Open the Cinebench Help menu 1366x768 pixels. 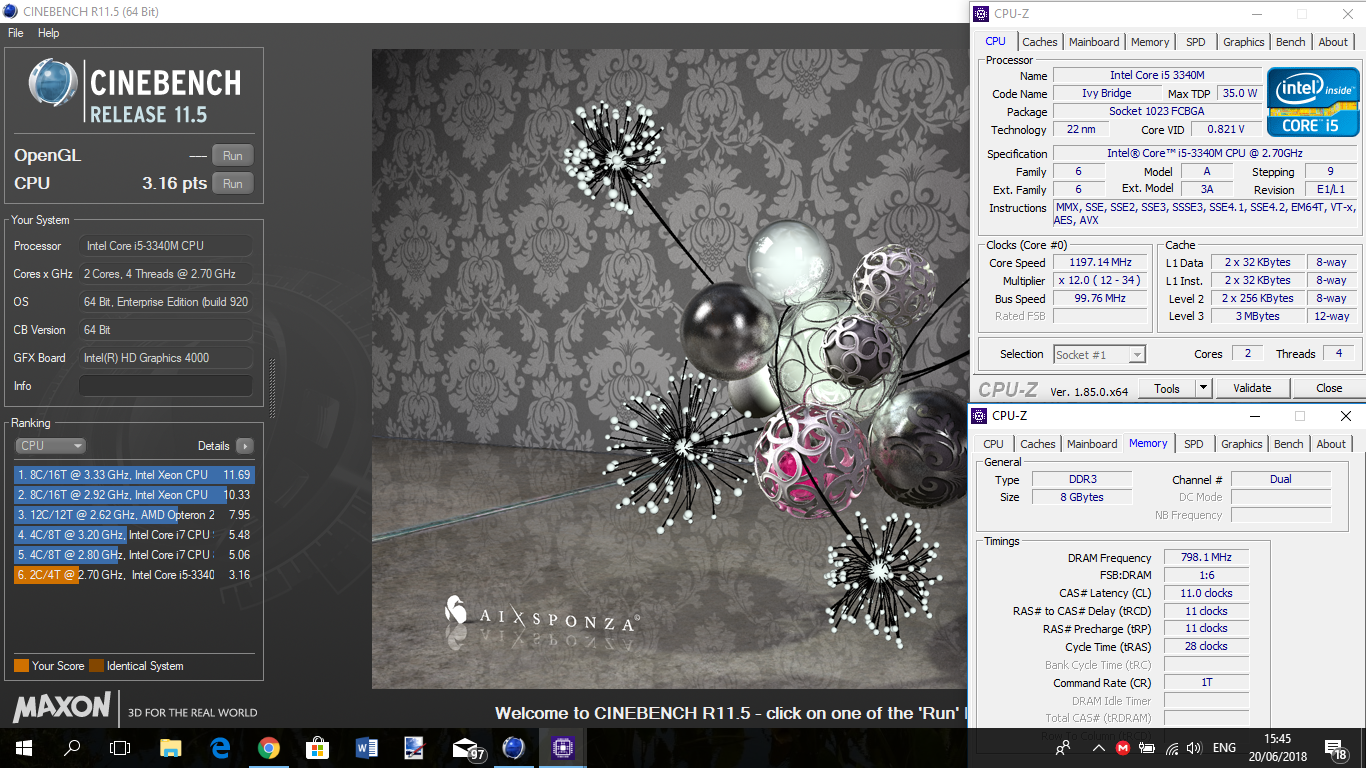(x=49, y=33)
